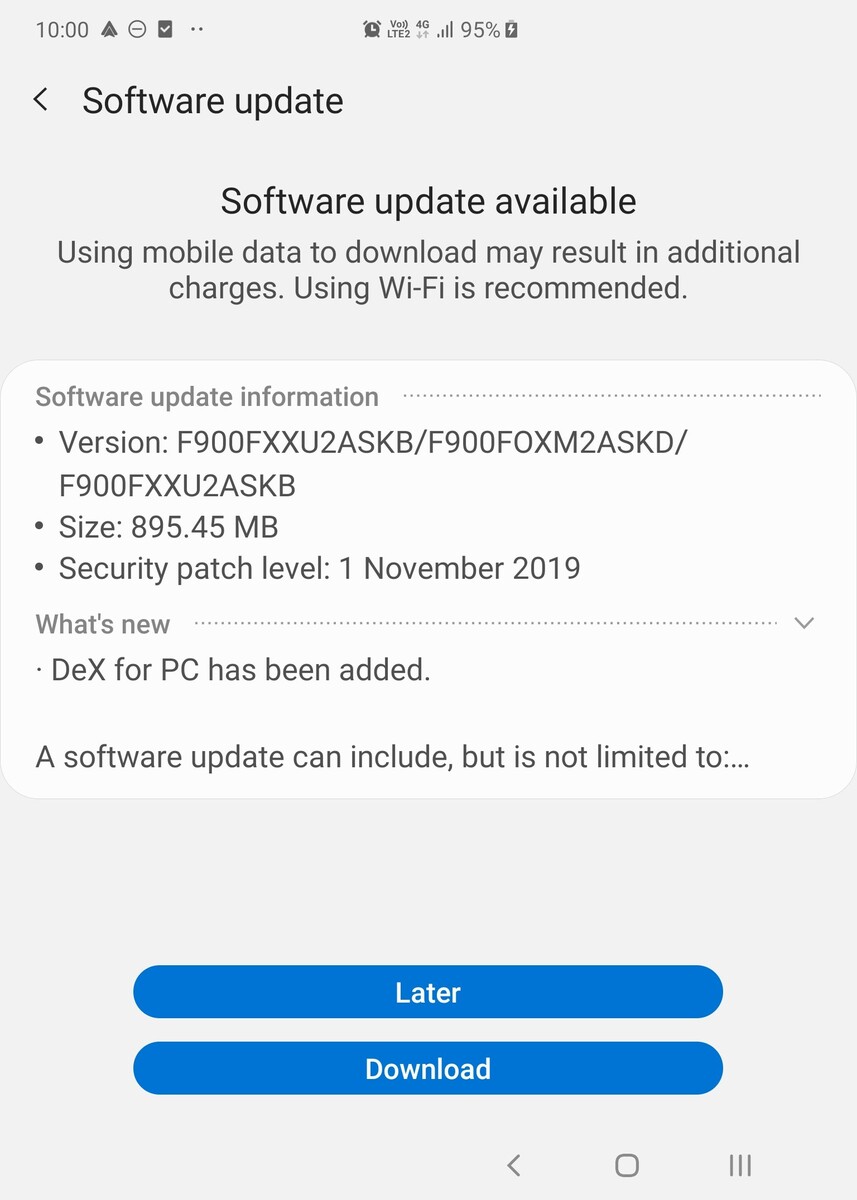Tap the Android home navigation button

point(627,1165)
